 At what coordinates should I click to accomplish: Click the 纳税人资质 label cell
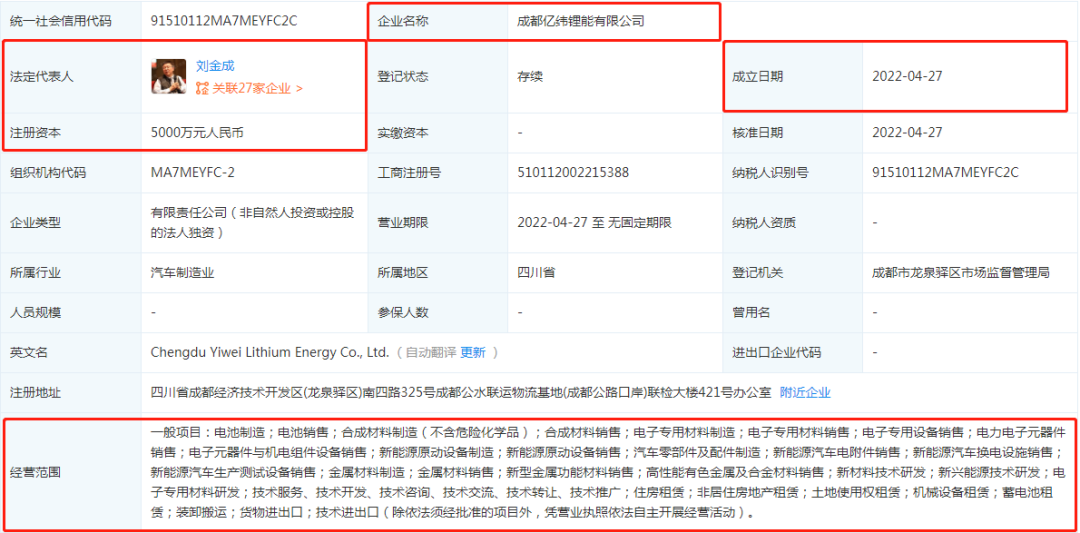tap(792, 222)
